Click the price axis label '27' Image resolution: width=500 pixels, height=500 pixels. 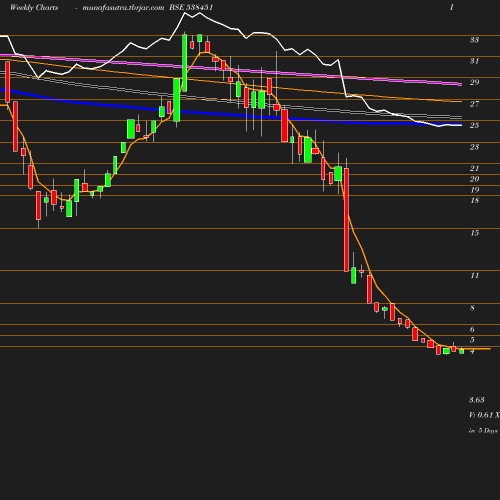[x=474, y=104]
